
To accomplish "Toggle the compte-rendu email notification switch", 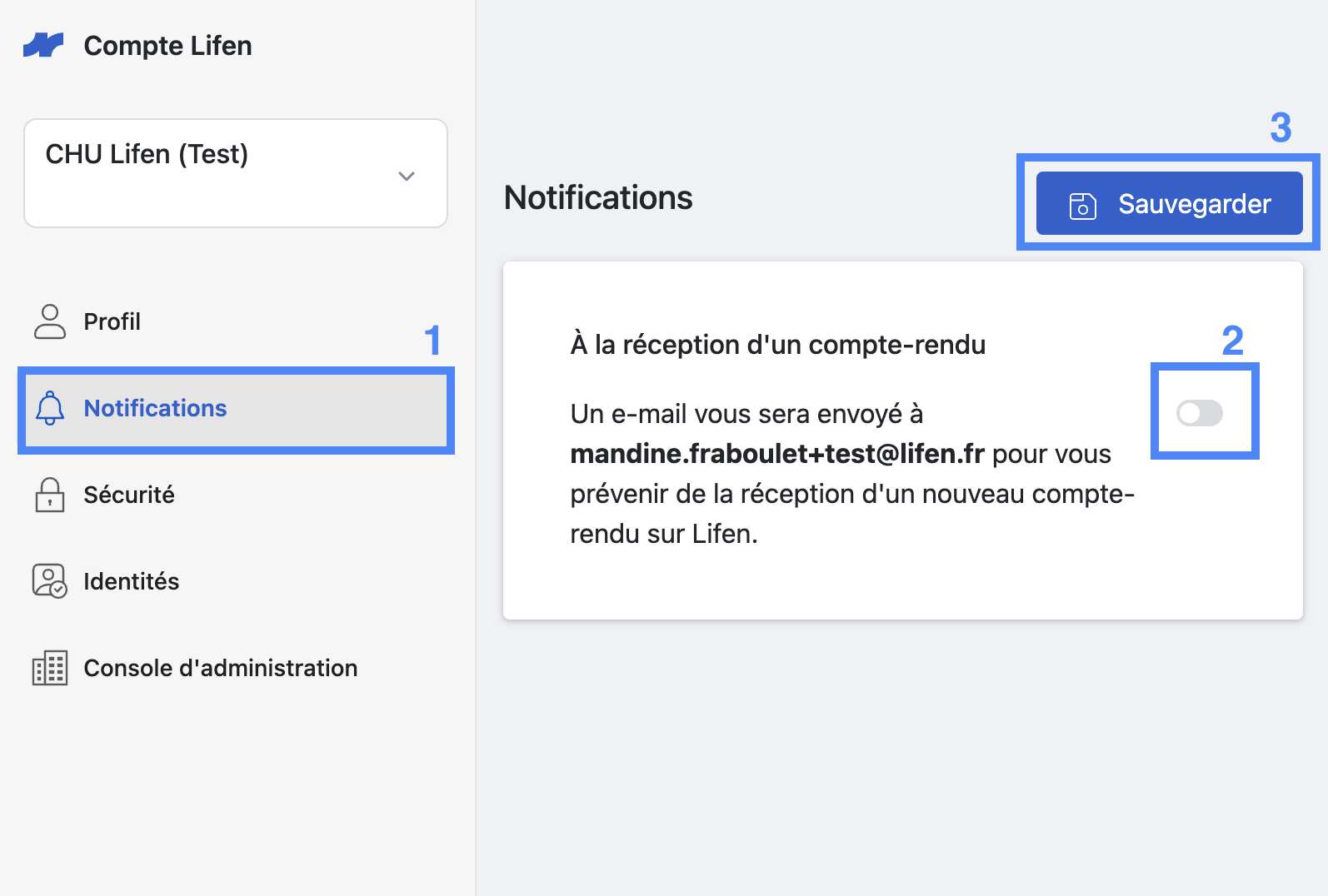I will [1200, 412].
